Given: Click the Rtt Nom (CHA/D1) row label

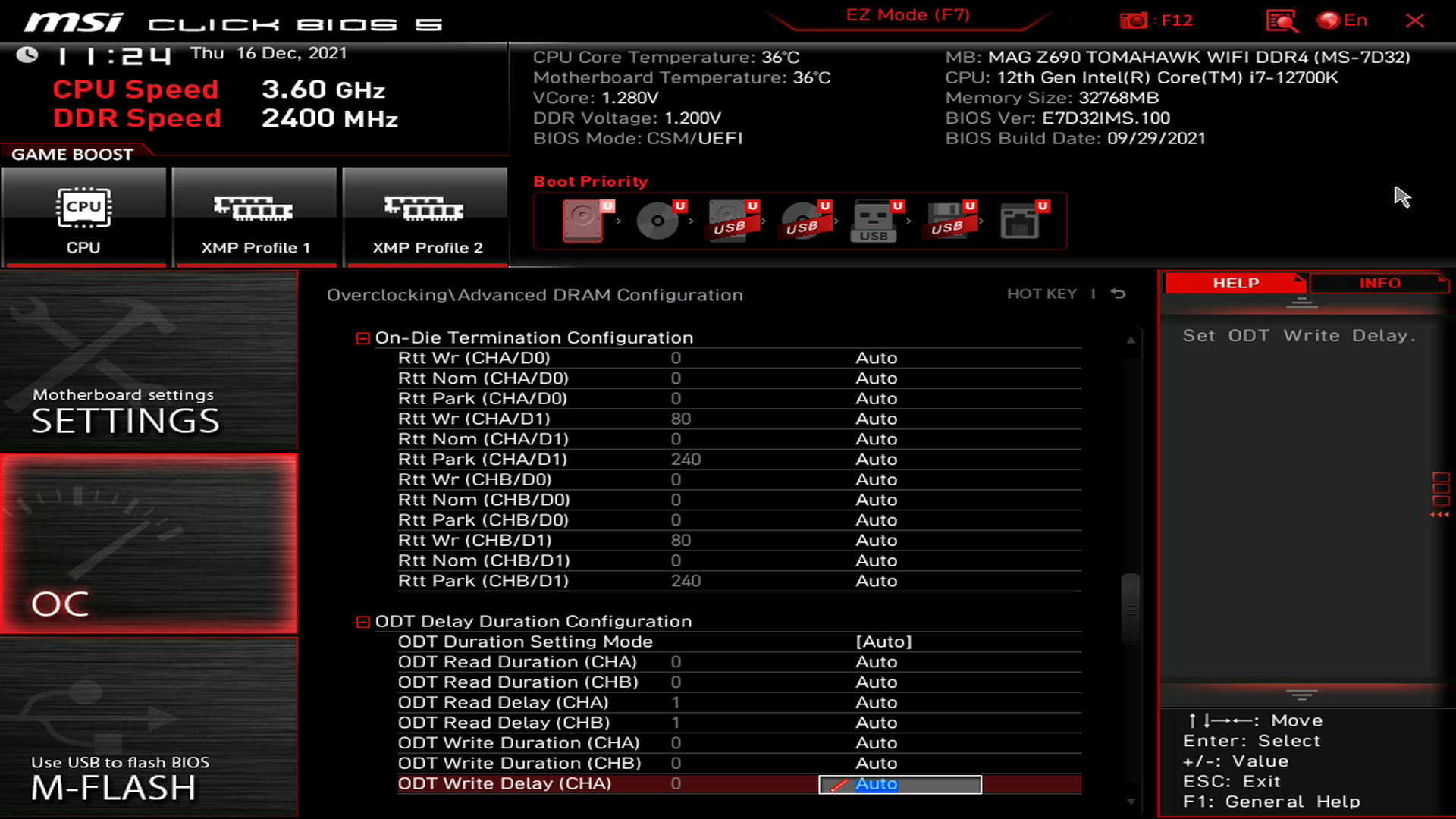Looking at the screenshot, I should (x=483, y=439).
